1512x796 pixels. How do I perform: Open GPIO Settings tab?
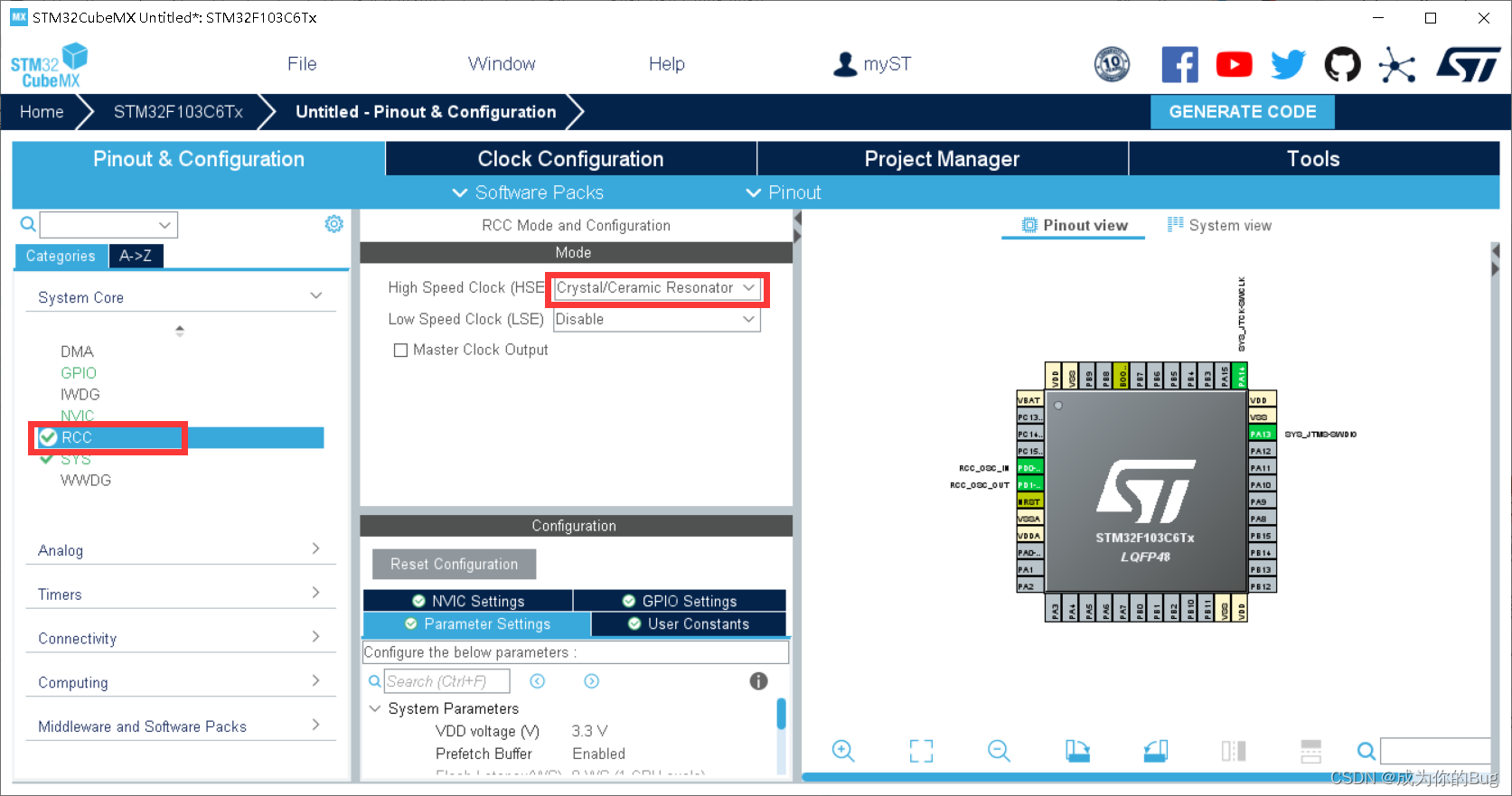tap(680, 601)
